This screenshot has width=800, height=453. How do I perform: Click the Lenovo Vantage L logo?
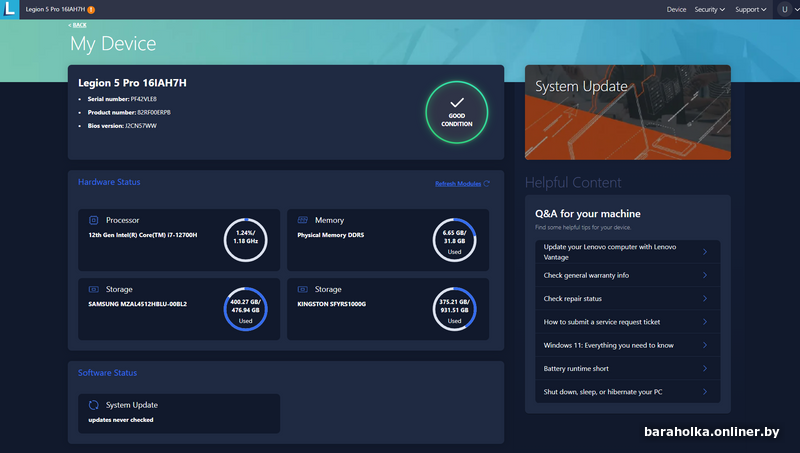(9, 9)
